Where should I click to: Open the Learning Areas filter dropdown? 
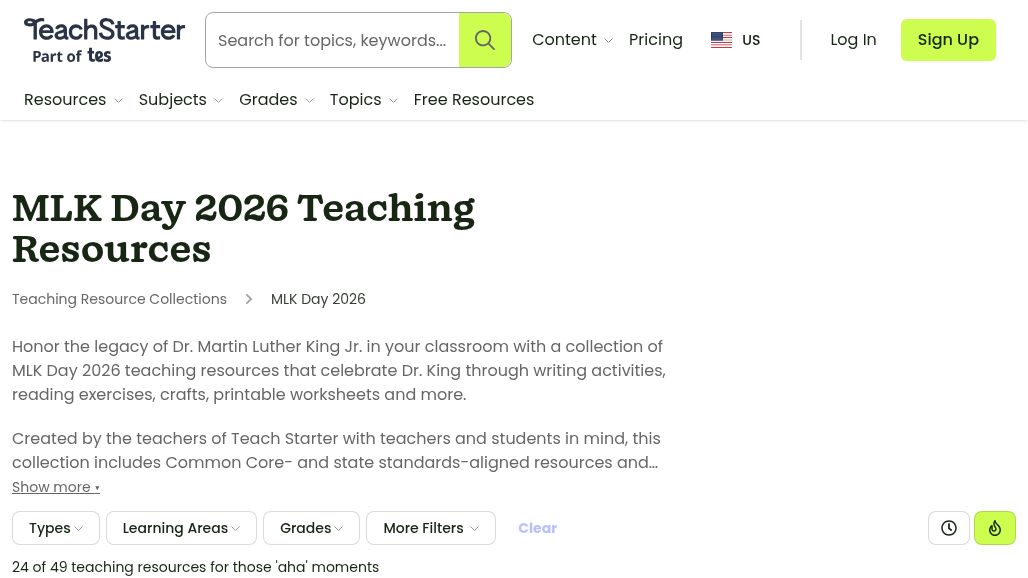181,528
